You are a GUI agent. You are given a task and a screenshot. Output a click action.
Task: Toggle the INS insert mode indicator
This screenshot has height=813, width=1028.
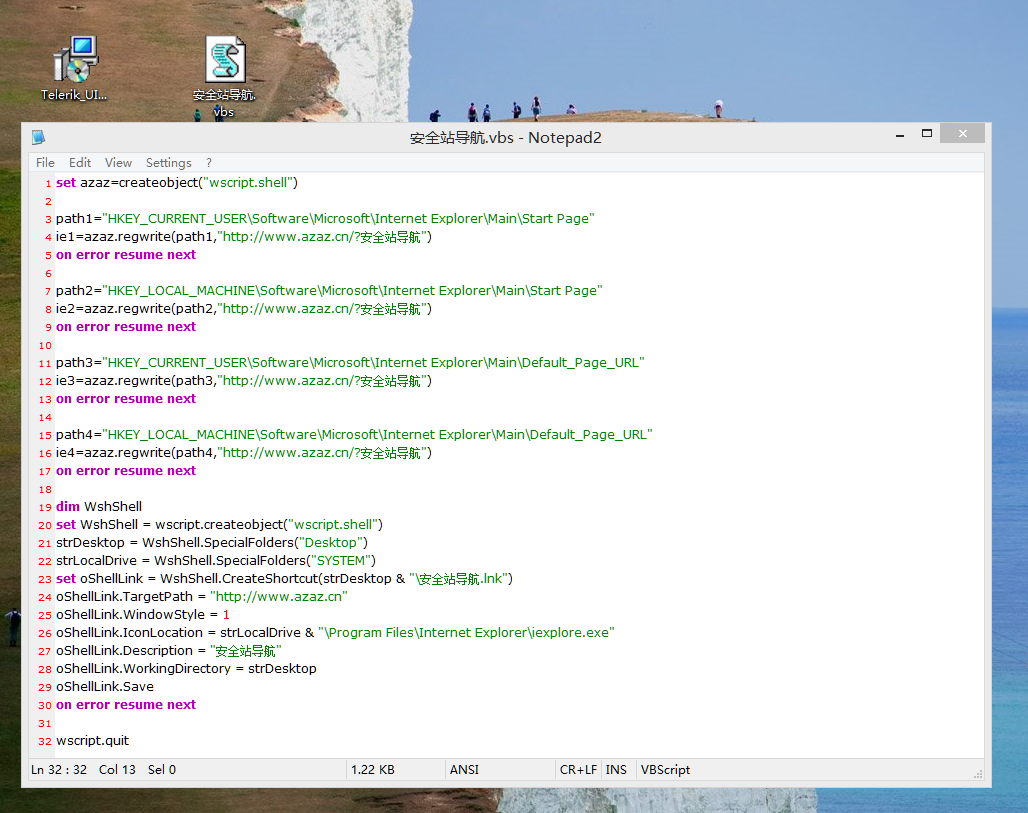[x=616, y=770]
